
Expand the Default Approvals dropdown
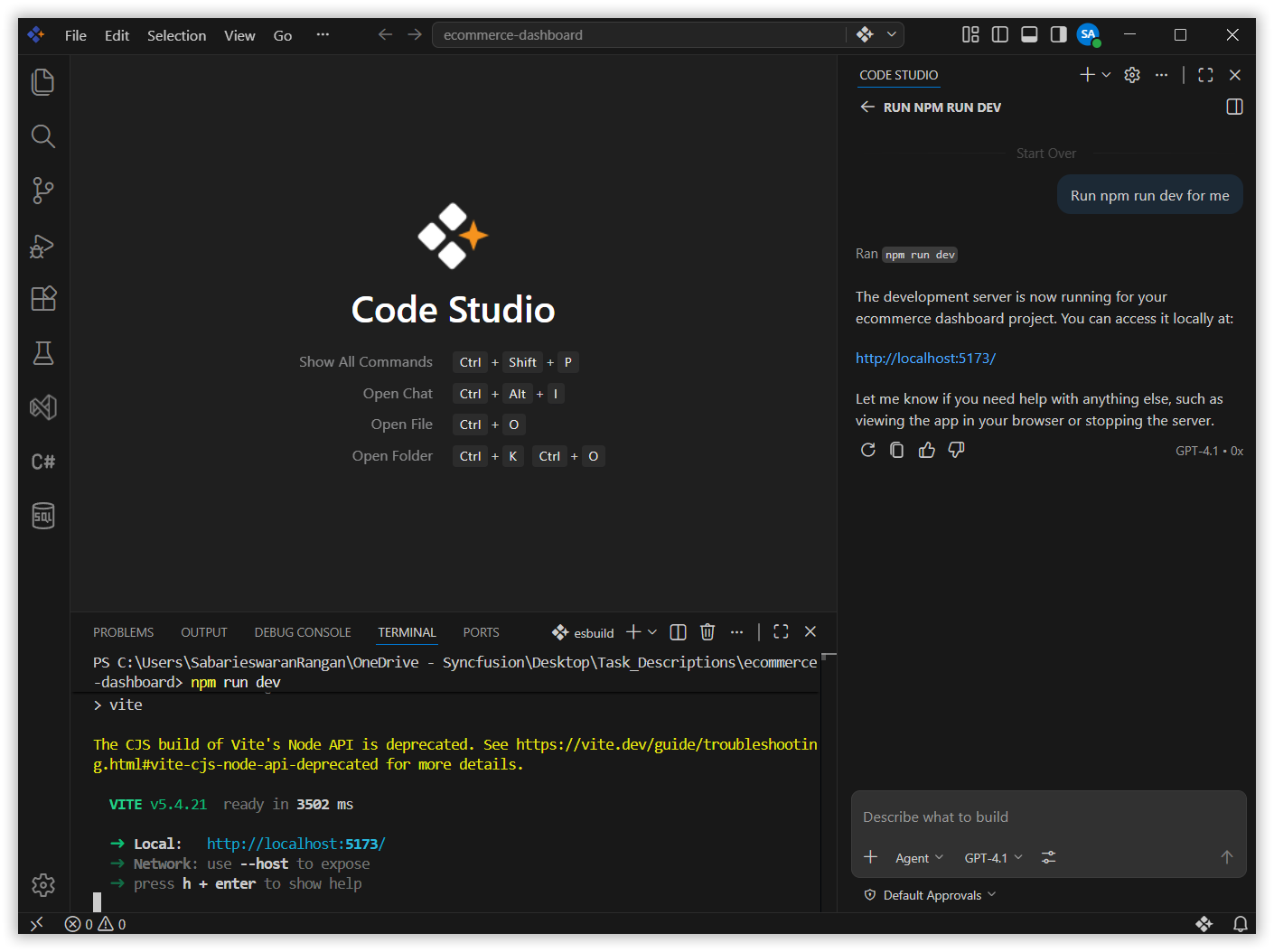tap(932, 895)
